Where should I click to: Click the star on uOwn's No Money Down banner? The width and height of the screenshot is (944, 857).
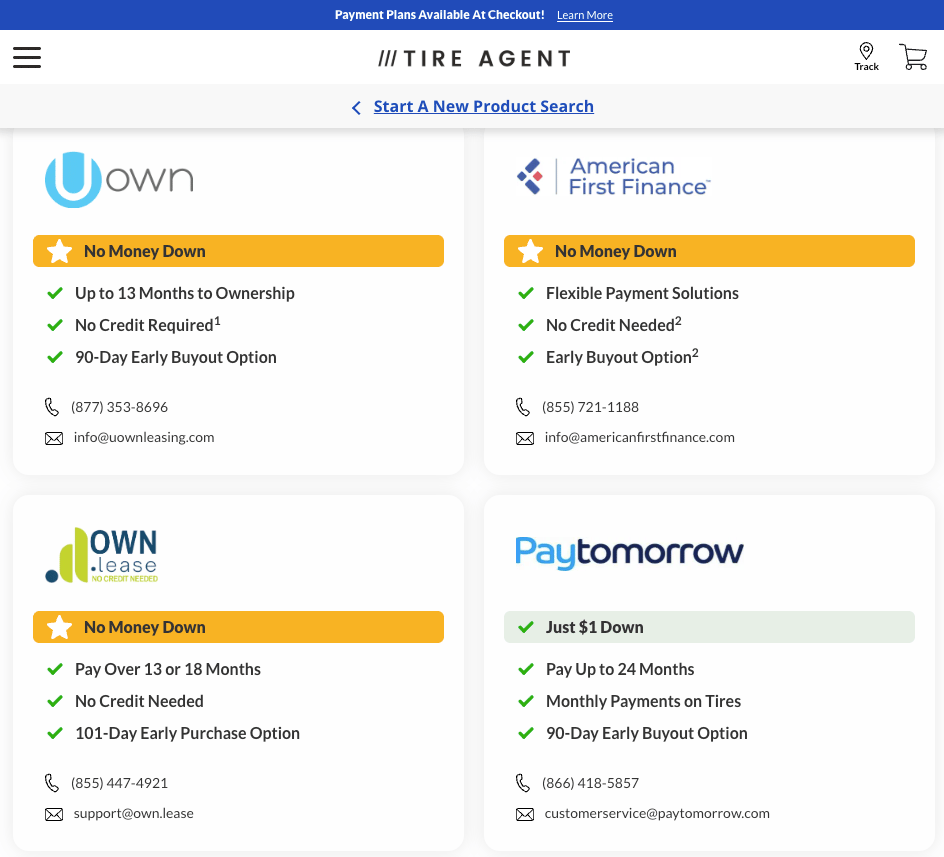58,251
